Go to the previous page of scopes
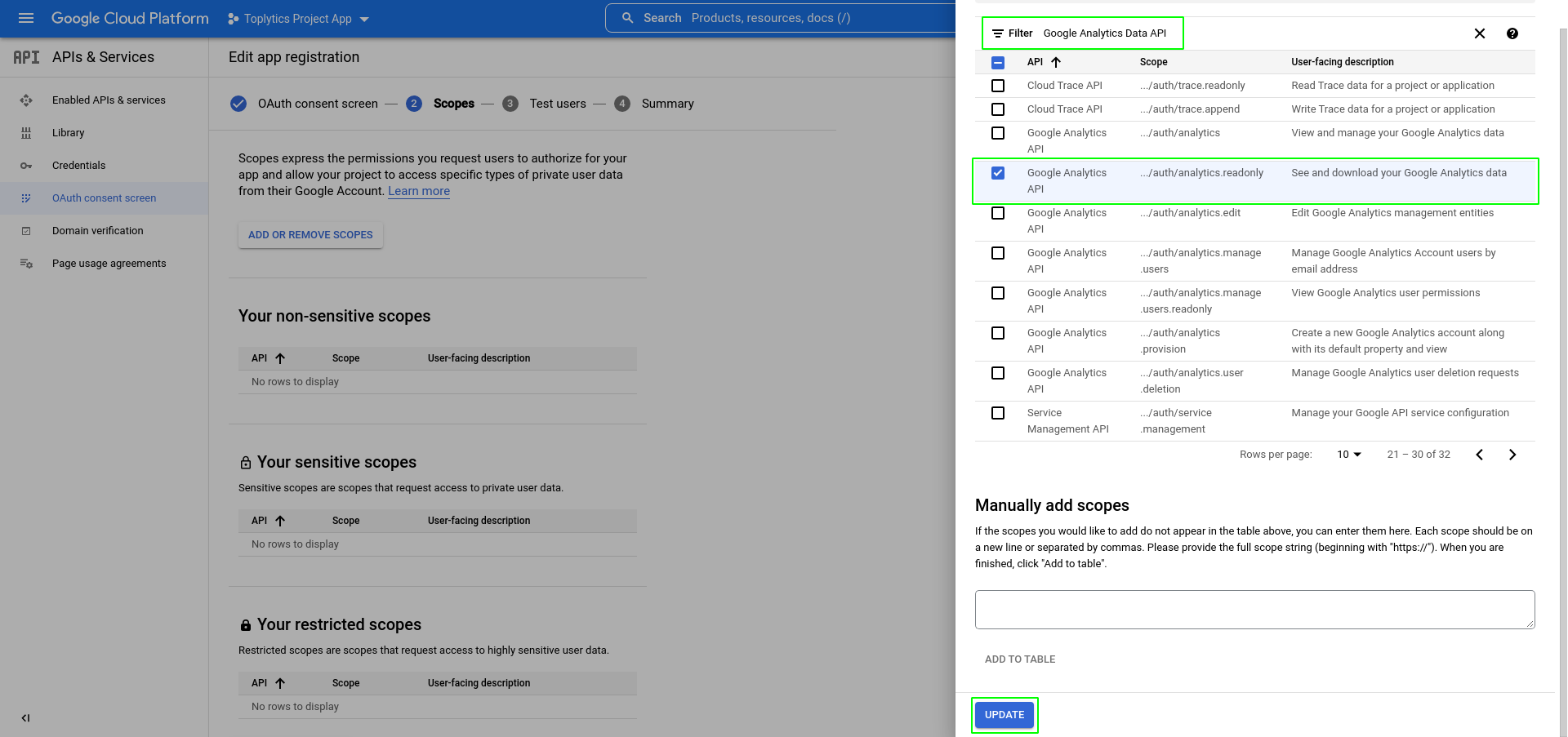Screen dimensions: 1568x737 [x=1480, y=455]
